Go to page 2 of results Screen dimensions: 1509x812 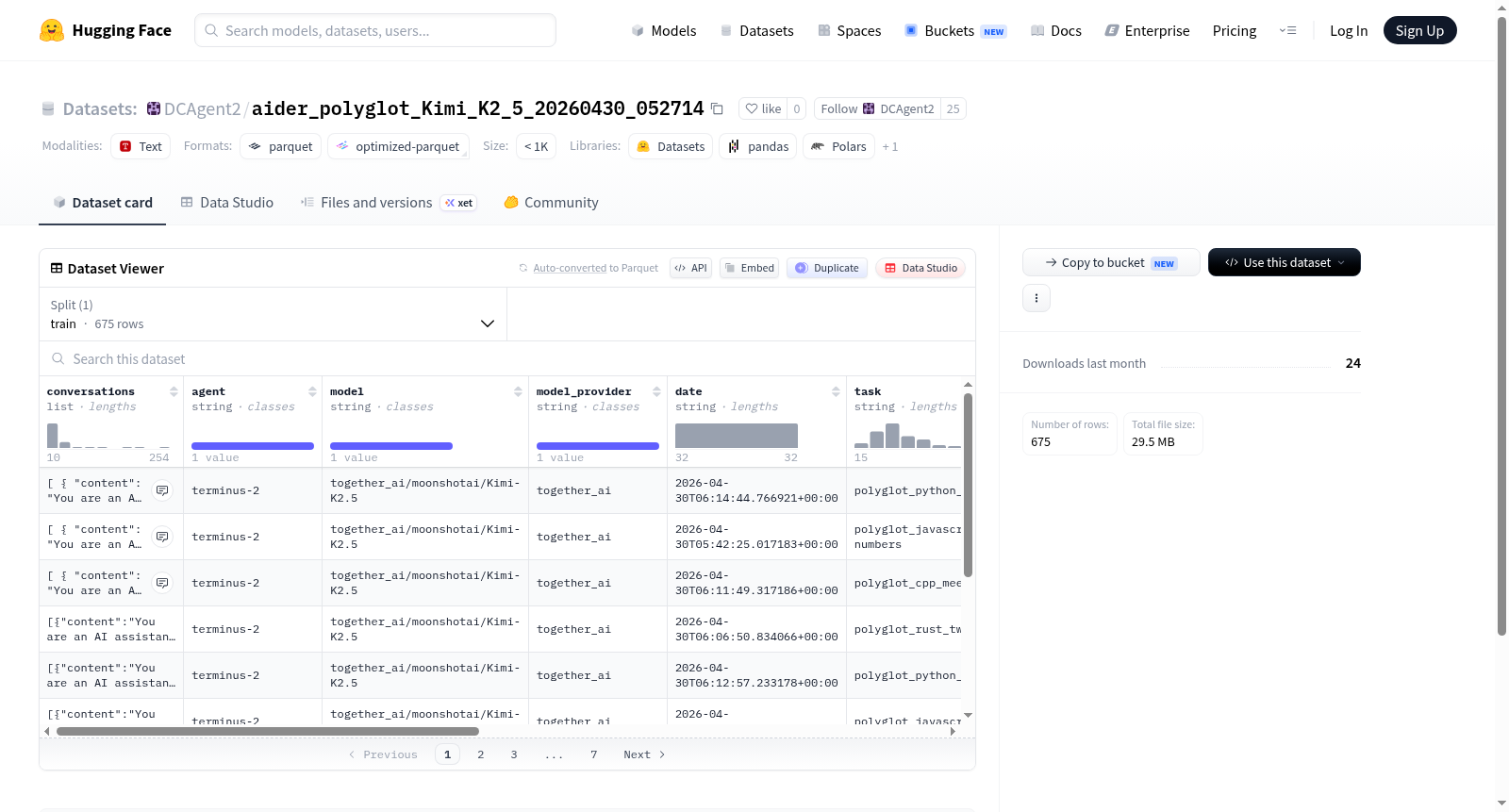[481, 754]
